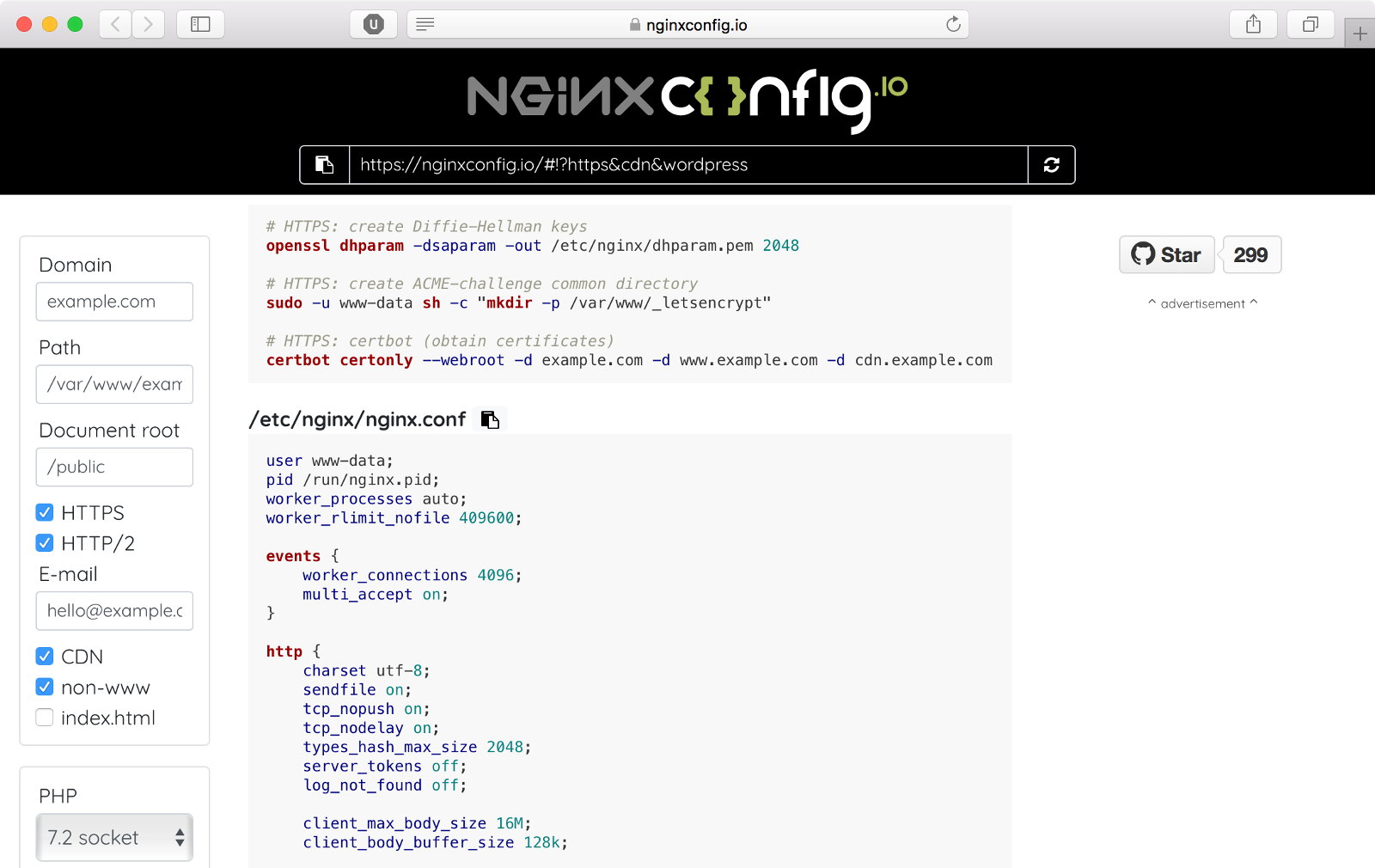Click the server_tokens off line
The height and width of the screenshot is (868, 1375).
[x=384, y=766]
